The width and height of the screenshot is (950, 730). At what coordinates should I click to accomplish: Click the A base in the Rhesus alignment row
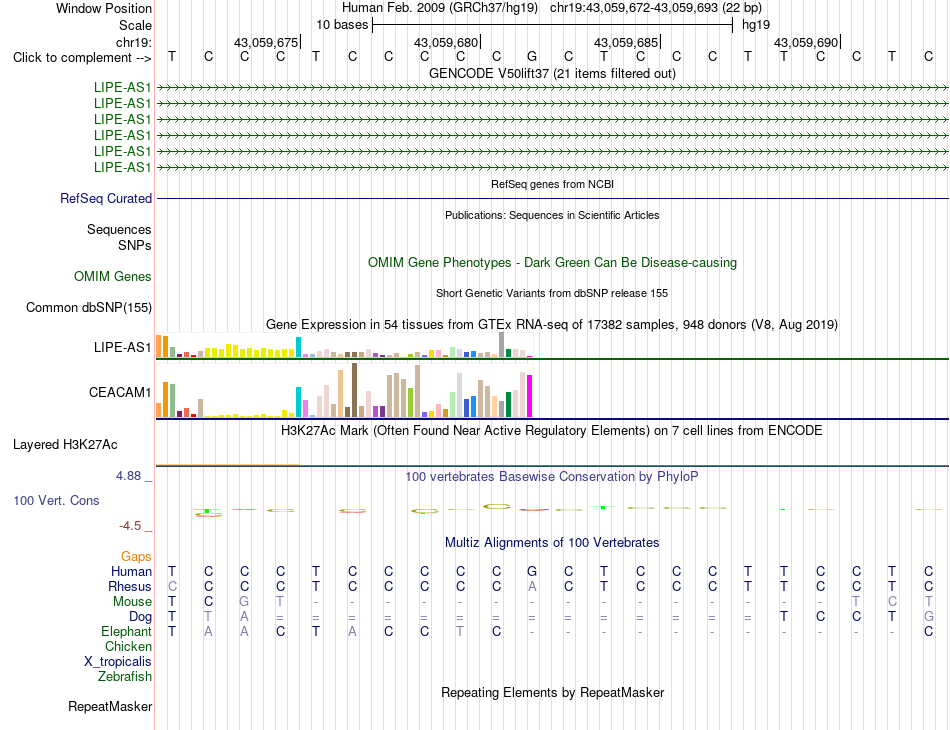(532, 586)
